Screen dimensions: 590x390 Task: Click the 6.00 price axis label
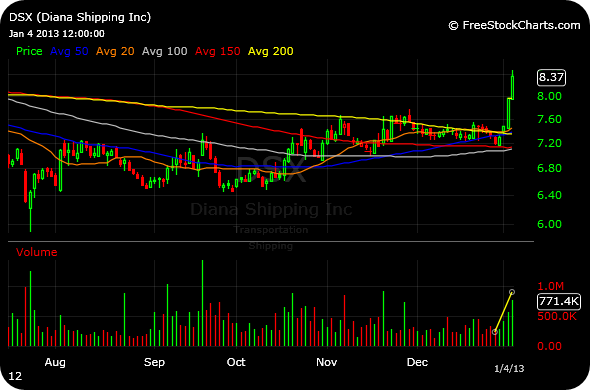pos(549,224)
